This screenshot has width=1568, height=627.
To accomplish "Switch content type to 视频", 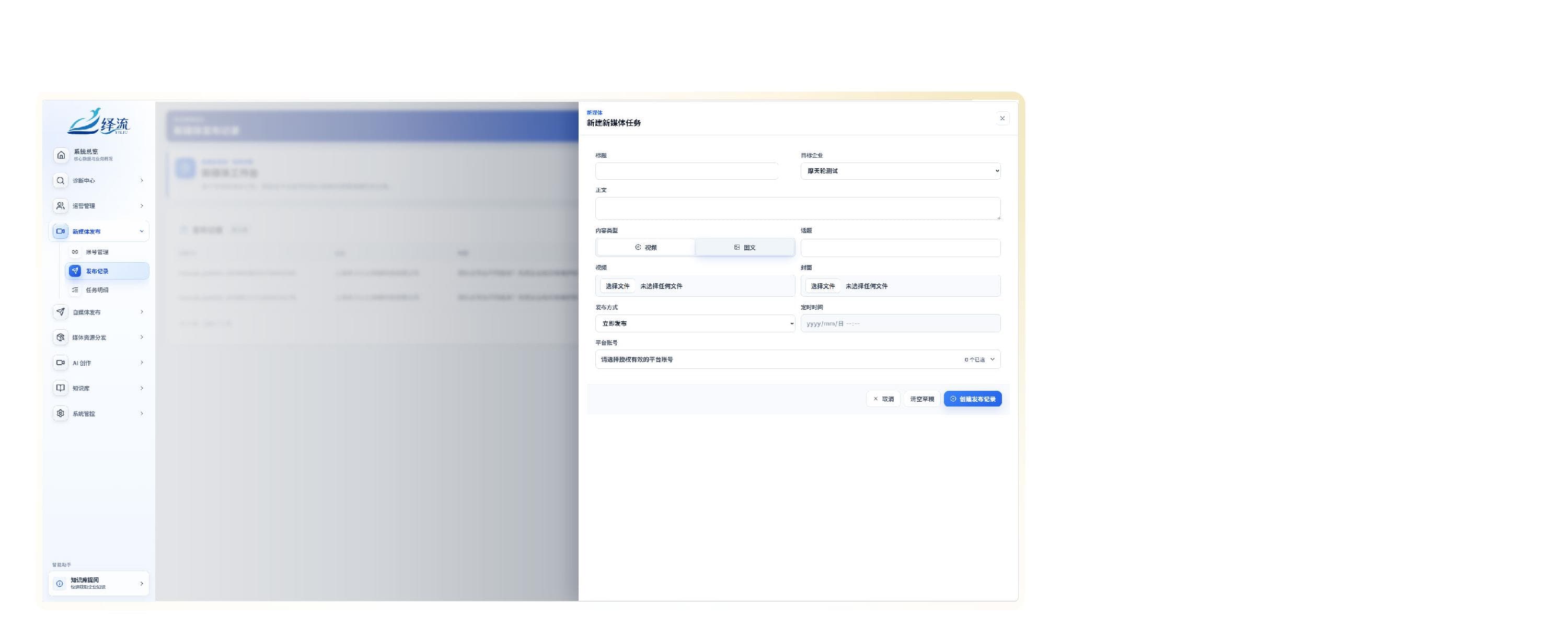I will [646, 247].
